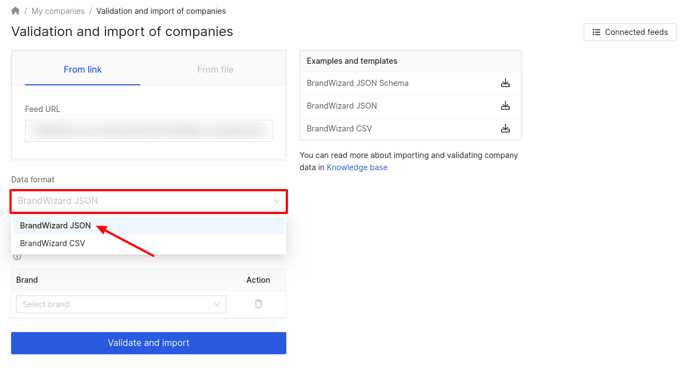Delete the brand row with trash icon
Viewport: 688px width, 372px height.
pyautogui.click(x=258, y=304)
